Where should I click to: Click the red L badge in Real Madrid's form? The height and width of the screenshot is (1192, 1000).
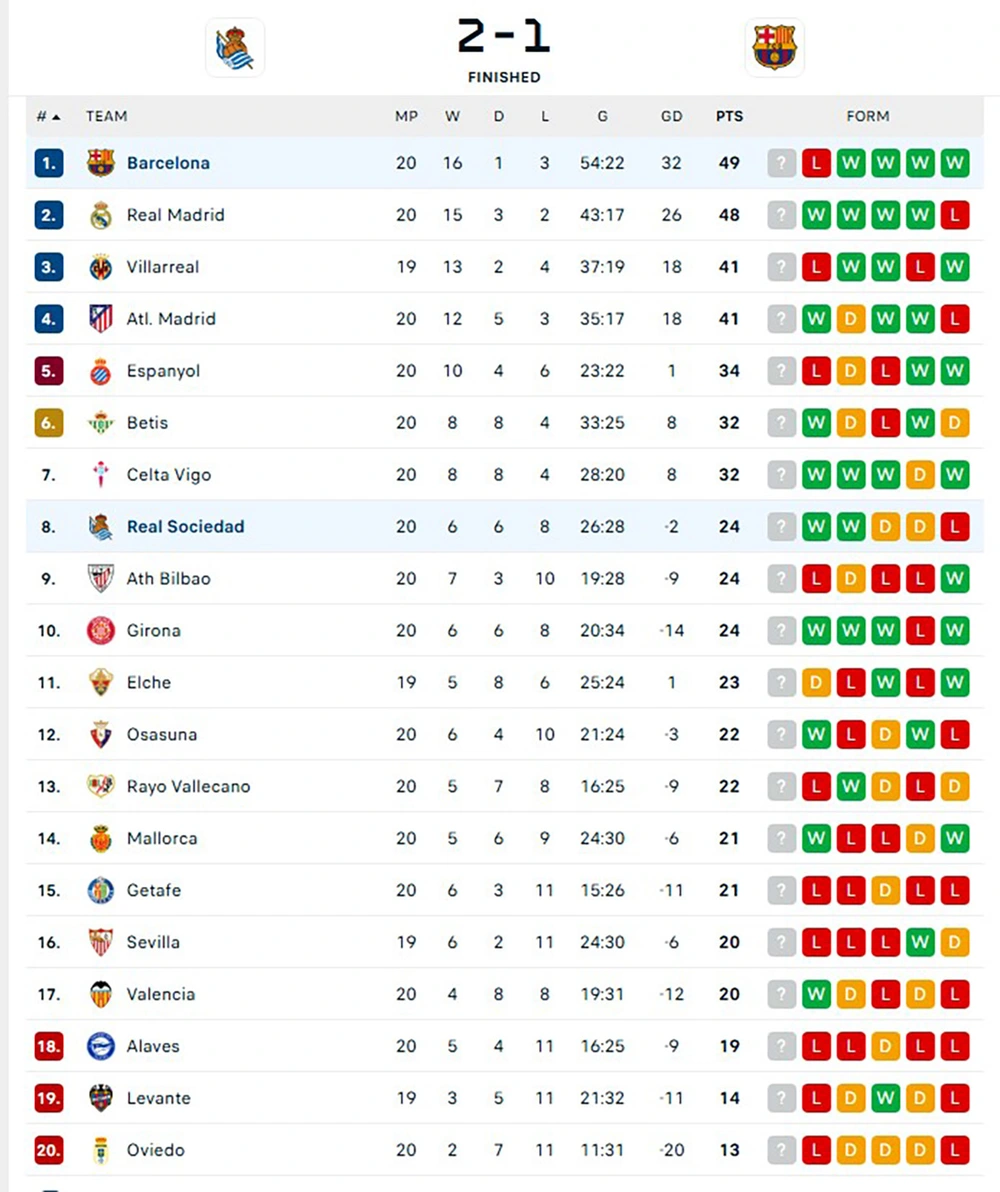click(954, 215)
